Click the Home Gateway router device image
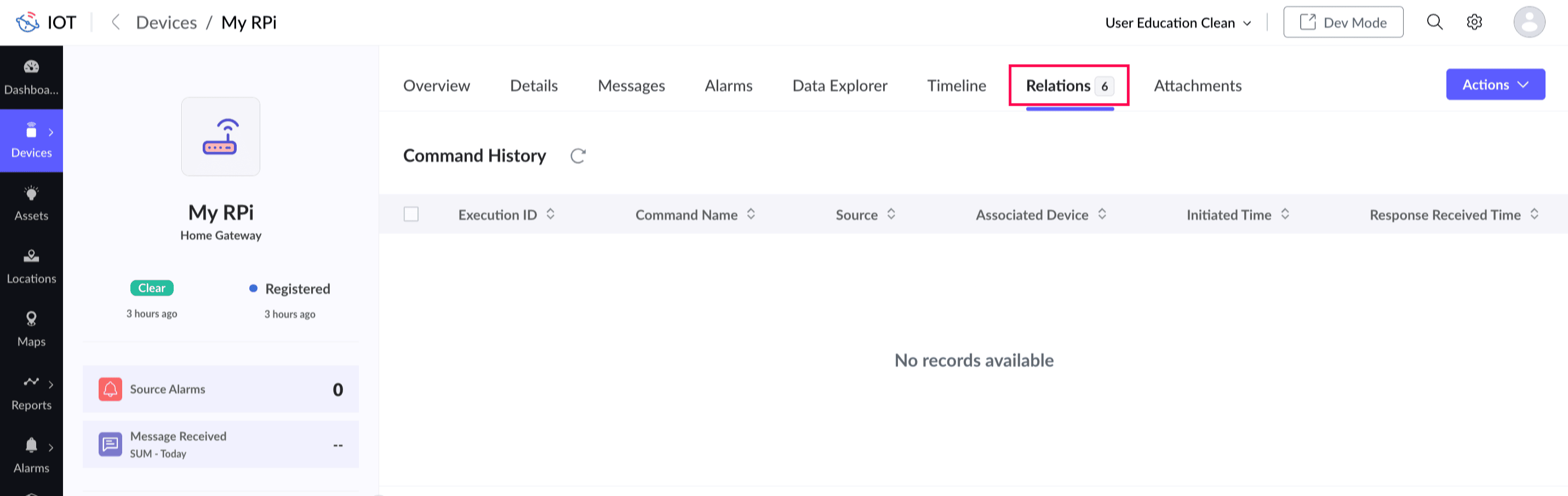The width and height of the screenshot is (1568, 496). pyautogui.click(x=220, y=136)
